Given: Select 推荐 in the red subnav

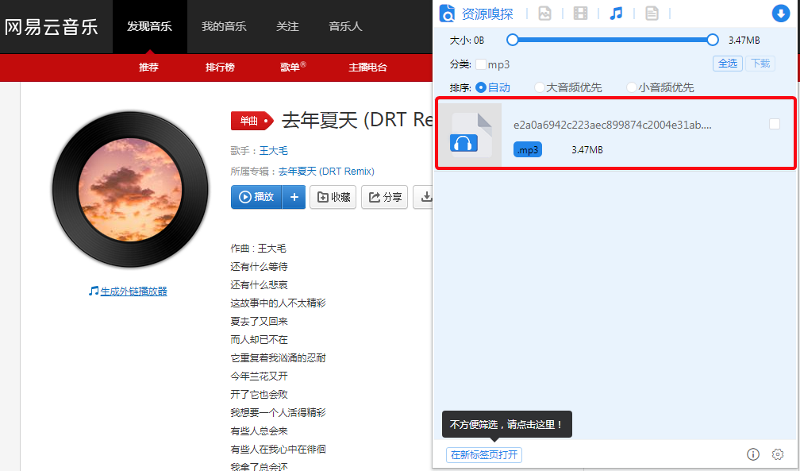Looking at the screenshot, I should click(148, 67).
